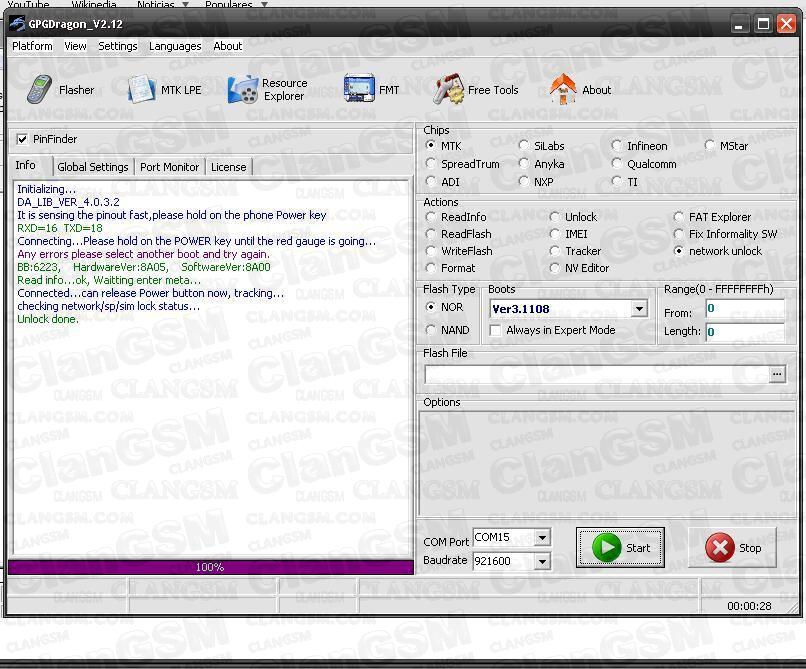Open the About menu item
Image resolution: width=806 pixels, height=669 pixels.
click(x=227, y=46)
